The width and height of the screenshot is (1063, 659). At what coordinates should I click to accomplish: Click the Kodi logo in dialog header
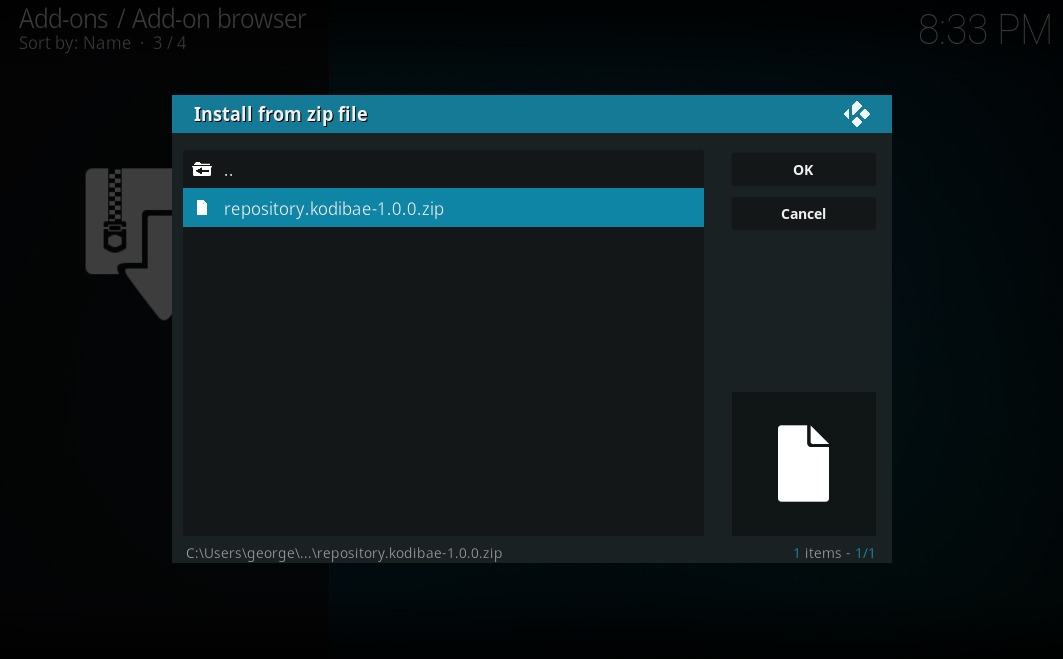[x=856, y=115]
